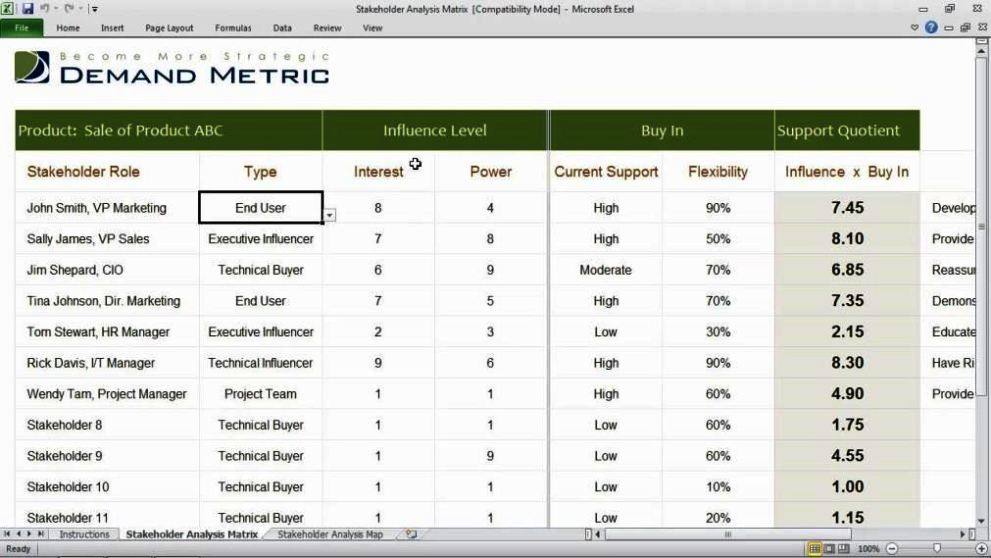Switch to Normal view in status bar

814,549
